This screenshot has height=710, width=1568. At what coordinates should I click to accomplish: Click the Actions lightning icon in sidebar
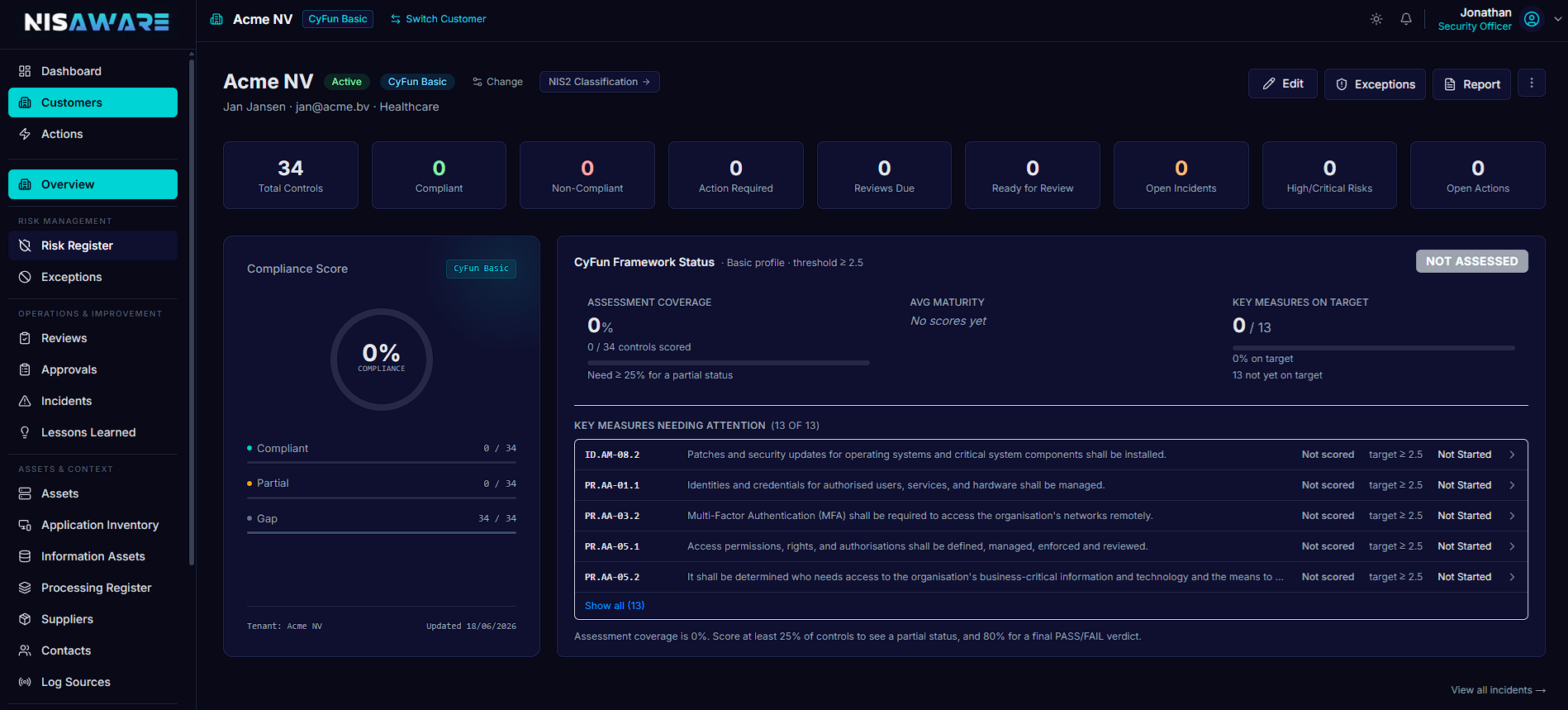25,134
